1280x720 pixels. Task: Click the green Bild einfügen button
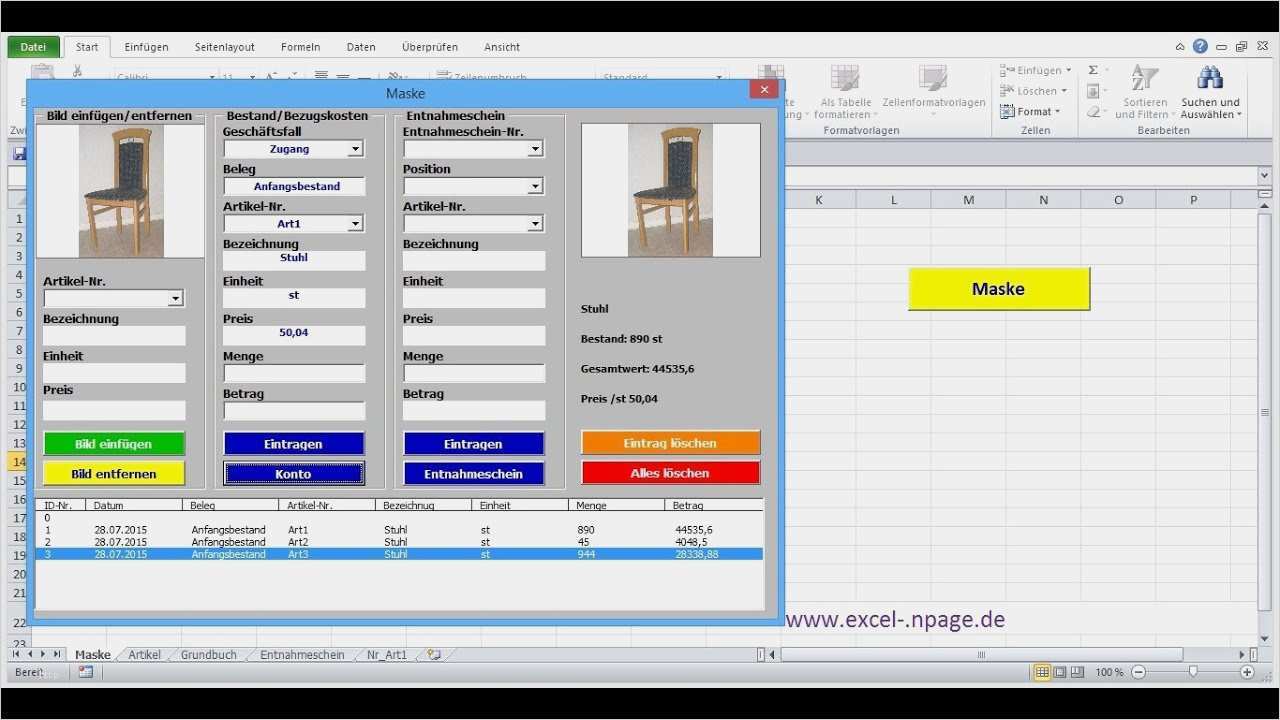pyautogui.click(x=113, y=443)
